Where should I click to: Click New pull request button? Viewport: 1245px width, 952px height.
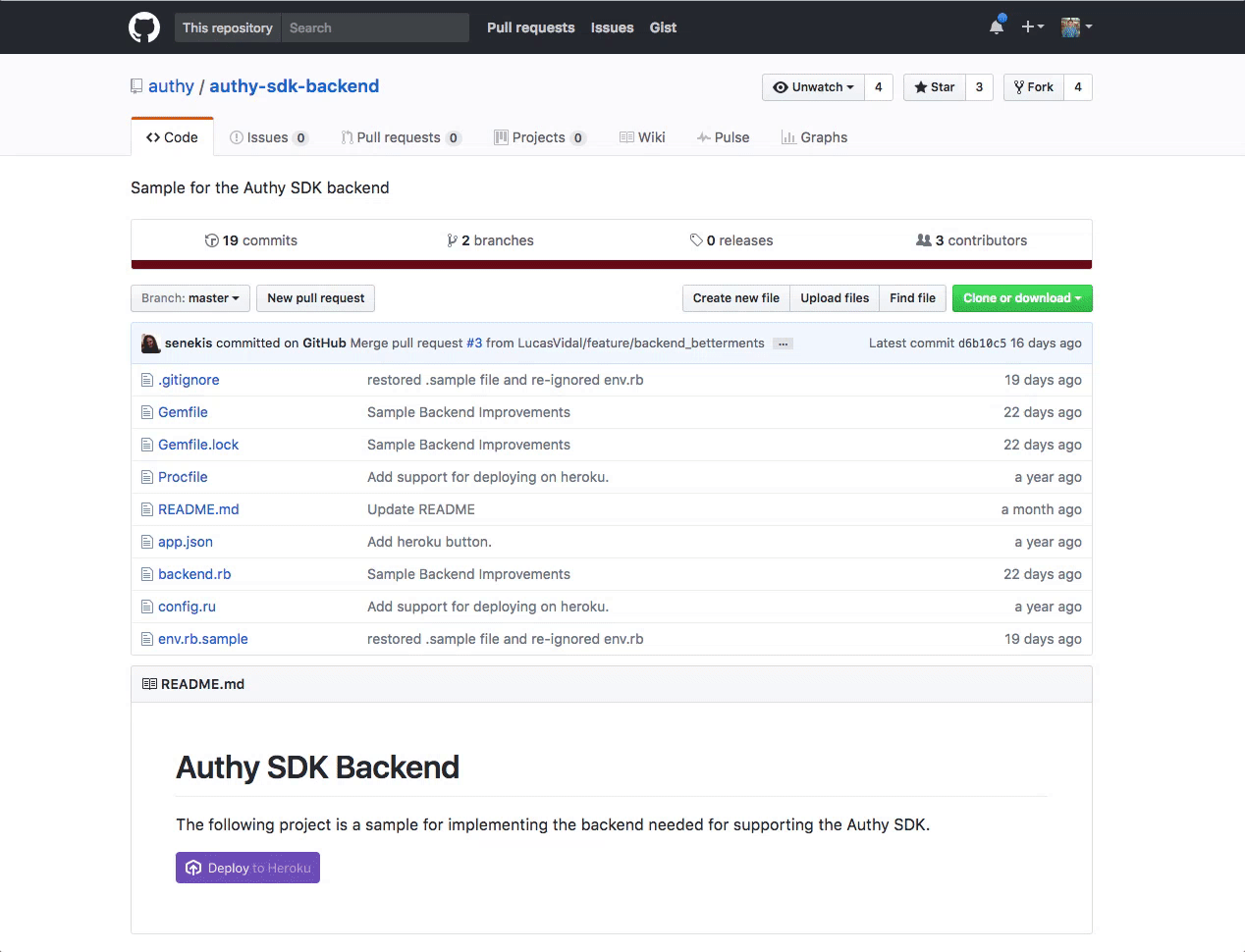tap(315, 298)
